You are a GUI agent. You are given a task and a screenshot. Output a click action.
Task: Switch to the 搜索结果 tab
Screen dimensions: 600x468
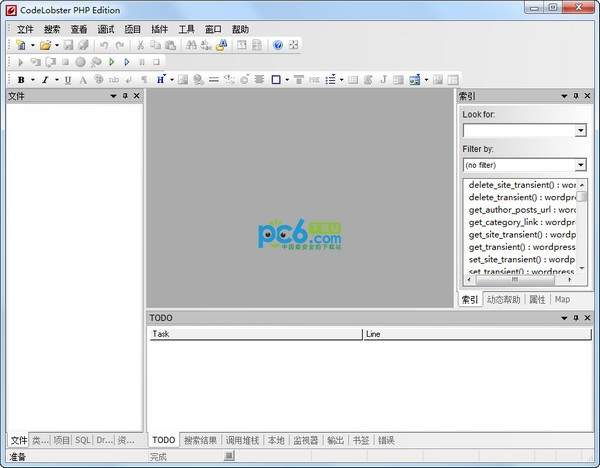pyautogui.click(x=200, y=440)
